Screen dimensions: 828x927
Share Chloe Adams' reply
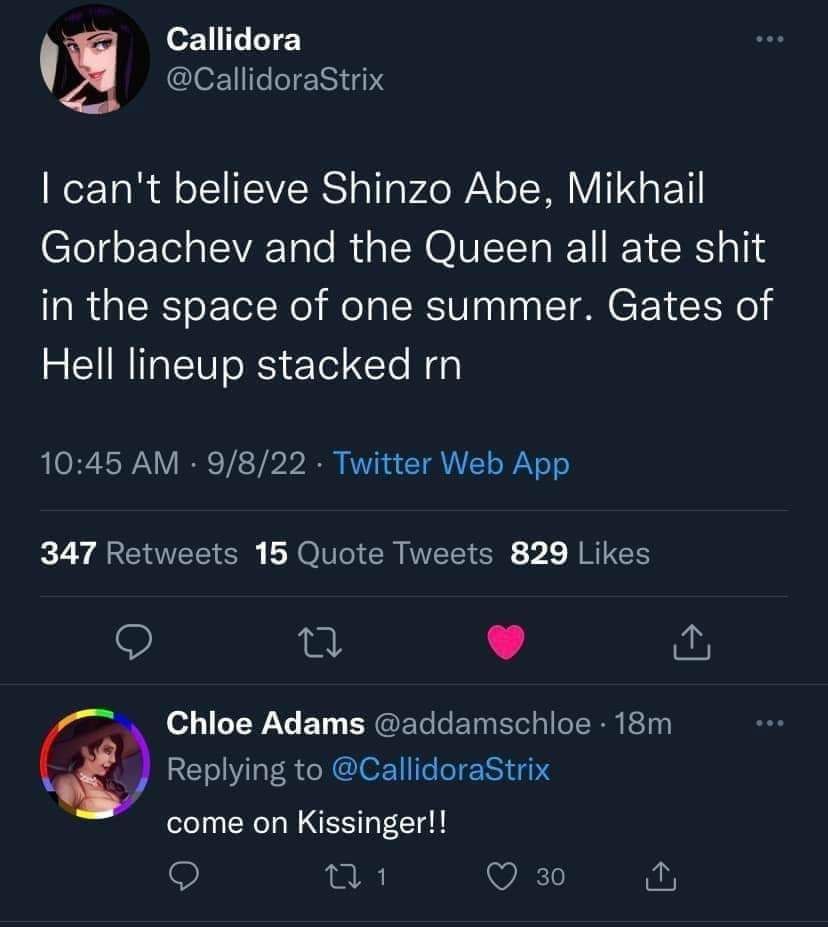click(x=659, y=877)
